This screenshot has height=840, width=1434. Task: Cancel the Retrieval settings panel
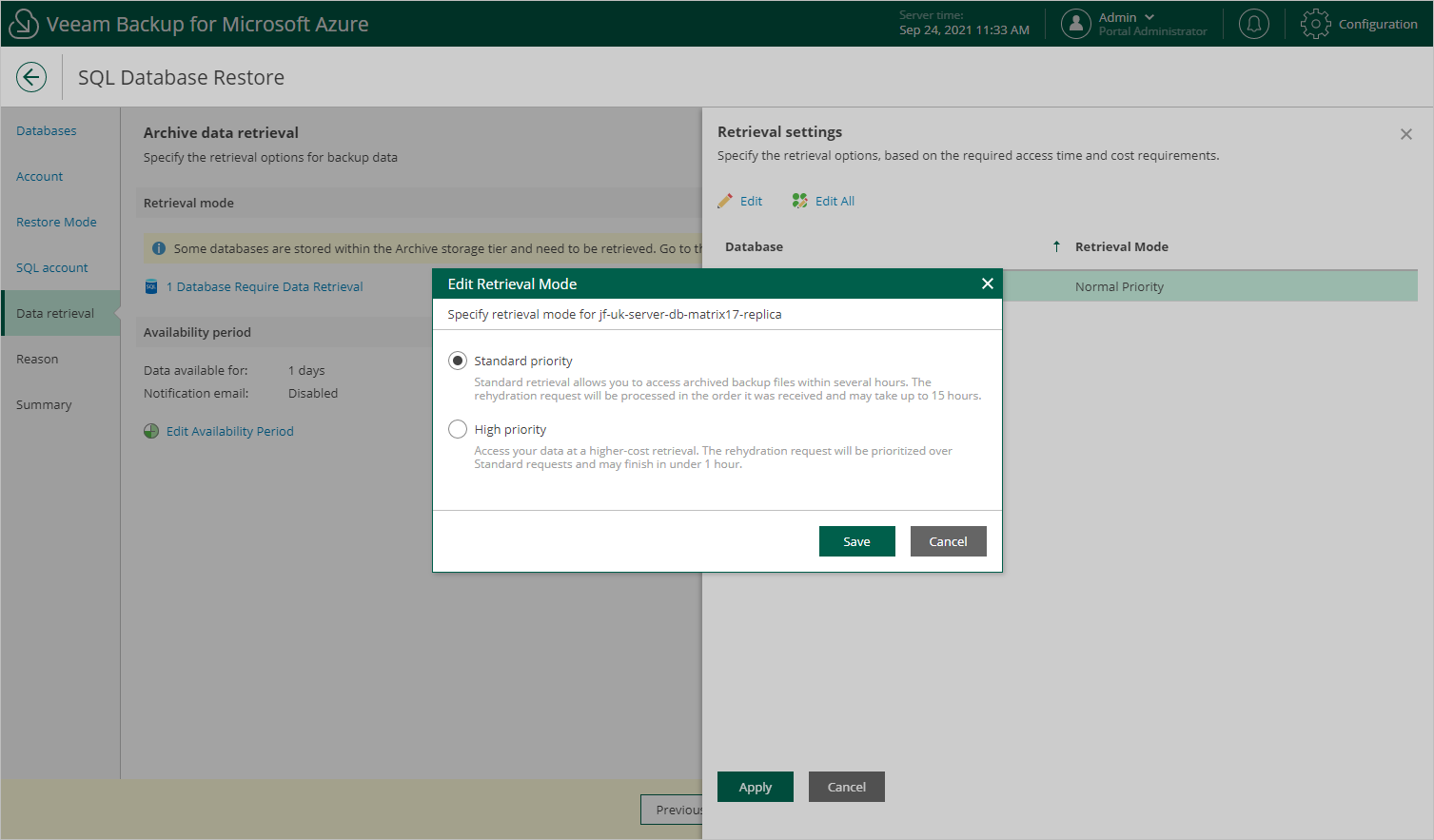coord(846,787)
